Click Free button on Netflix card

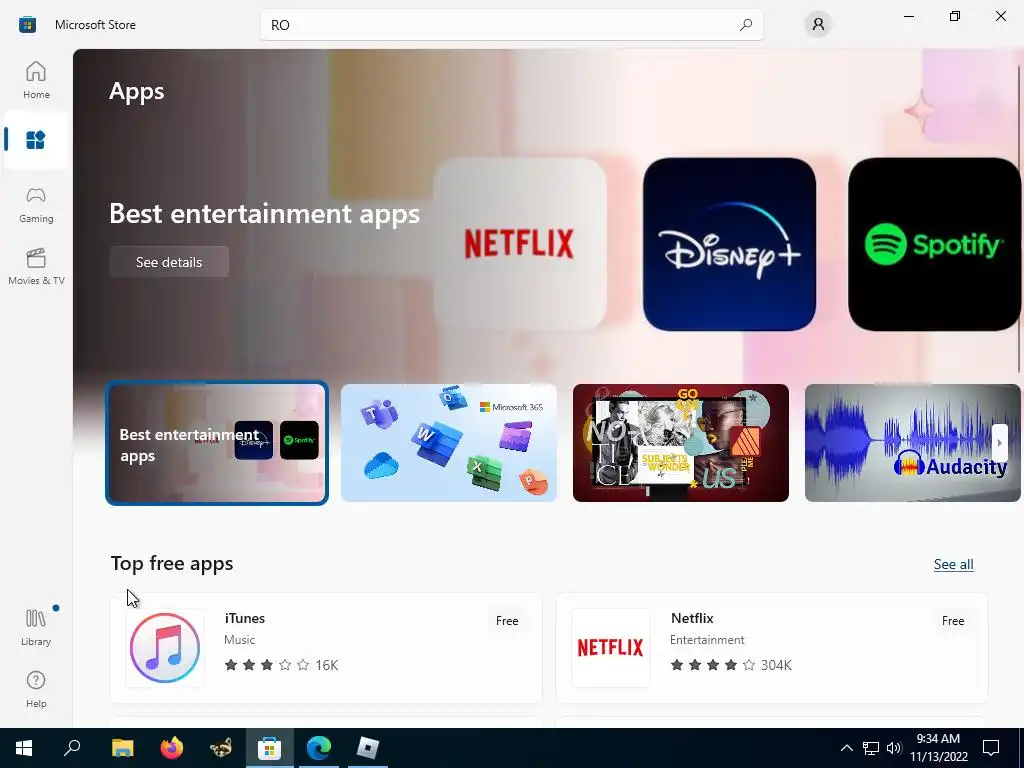click(953, 621)
